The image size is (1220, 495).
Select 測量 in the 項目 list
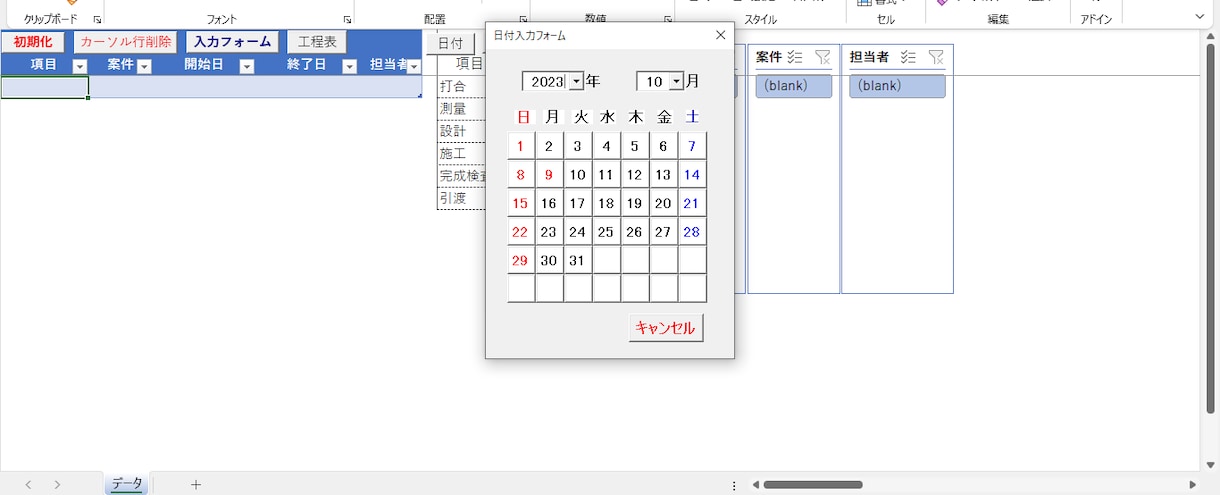(462, 109)
